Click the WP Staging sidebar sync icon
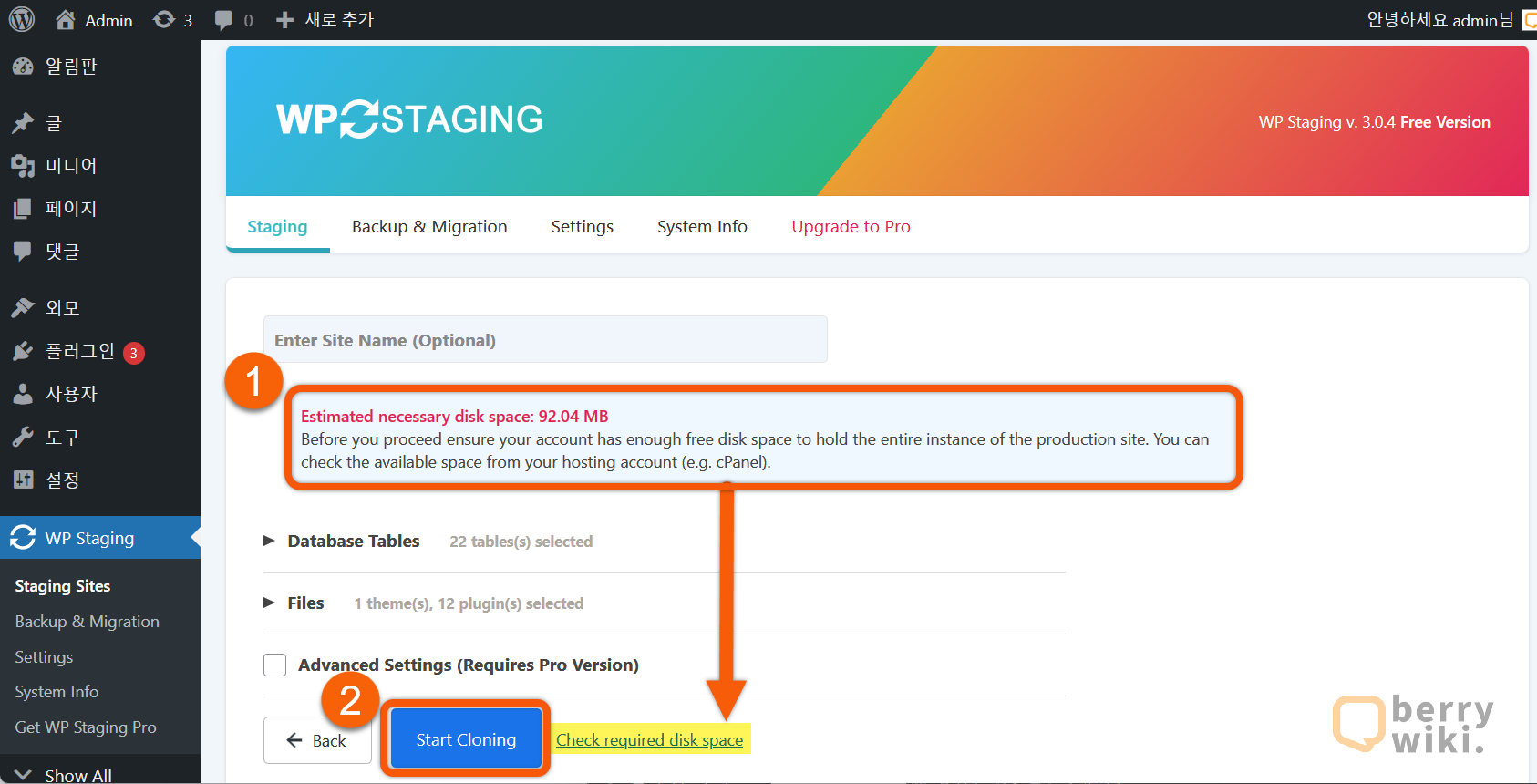The width and height of the screenshot is (1537, 784). [x=23, y=538]
